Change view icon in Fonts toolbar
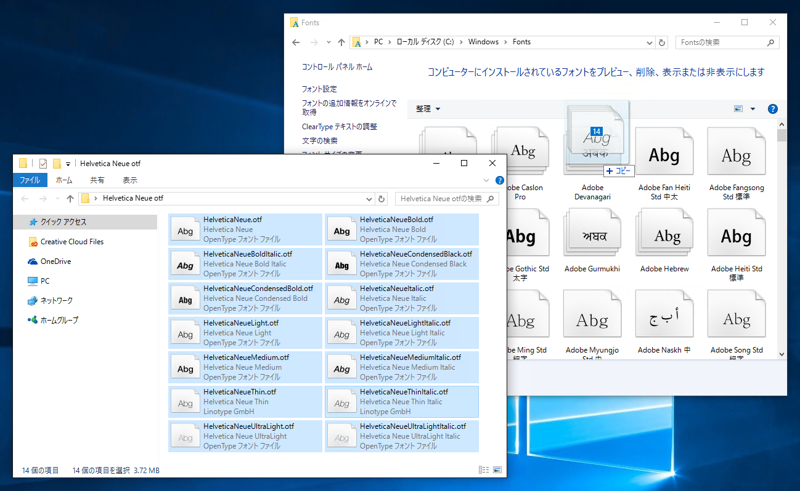The image size is (800, 491). pyautogui.click(x=738, y=109)
